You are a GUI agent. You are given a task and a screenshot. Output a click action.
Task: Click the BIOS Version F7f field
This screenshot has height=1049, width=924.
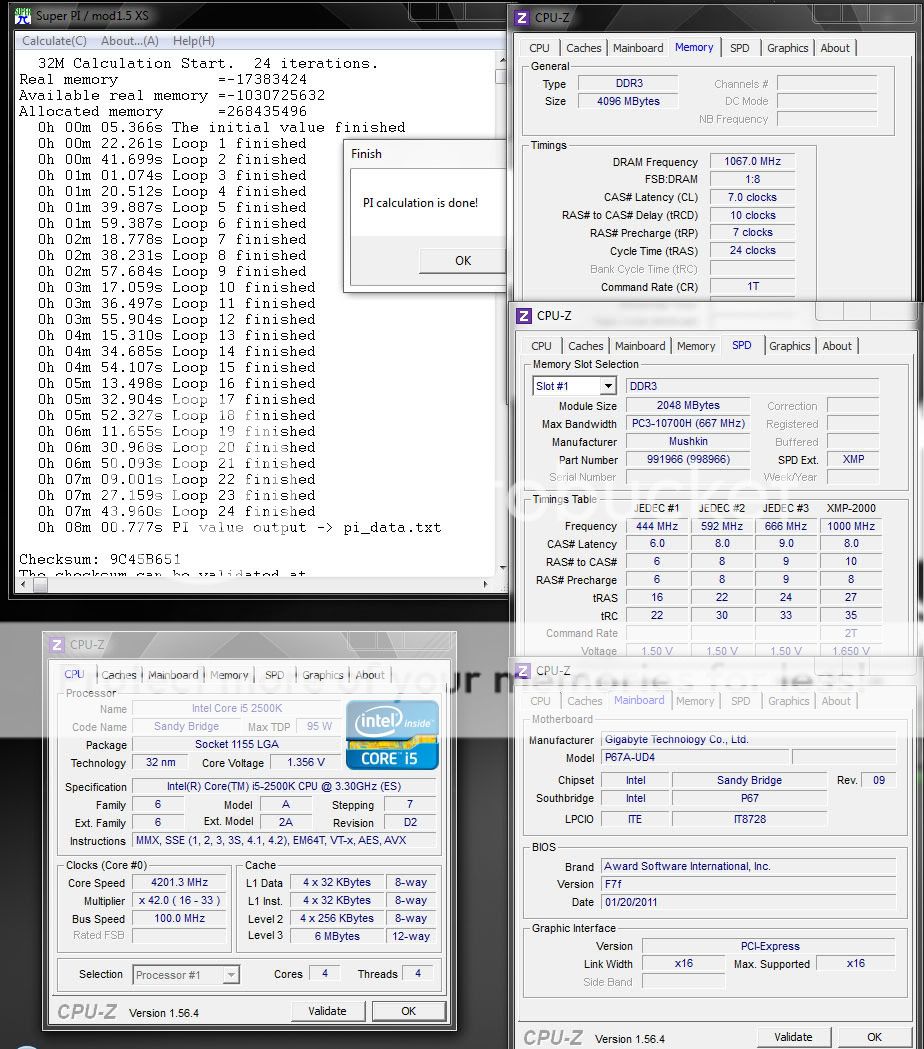(x=748, y=884)
